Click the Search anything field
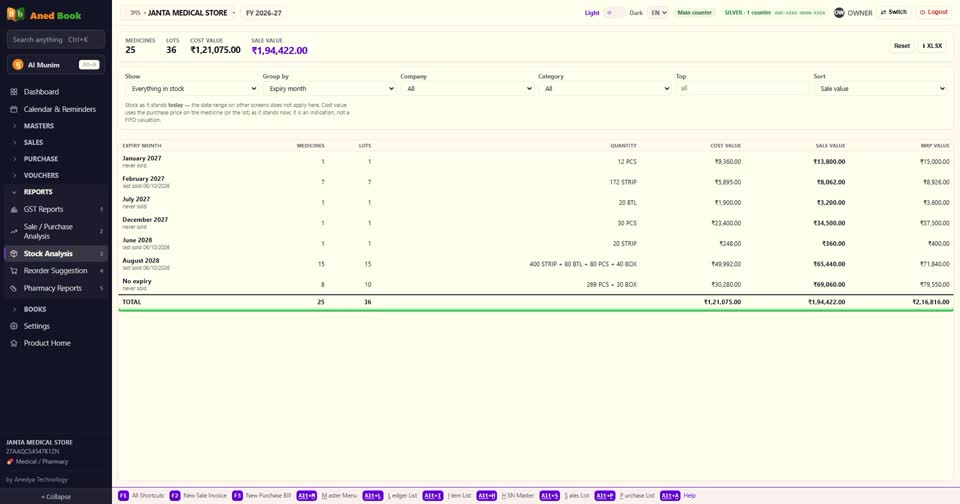 point(55,40)
